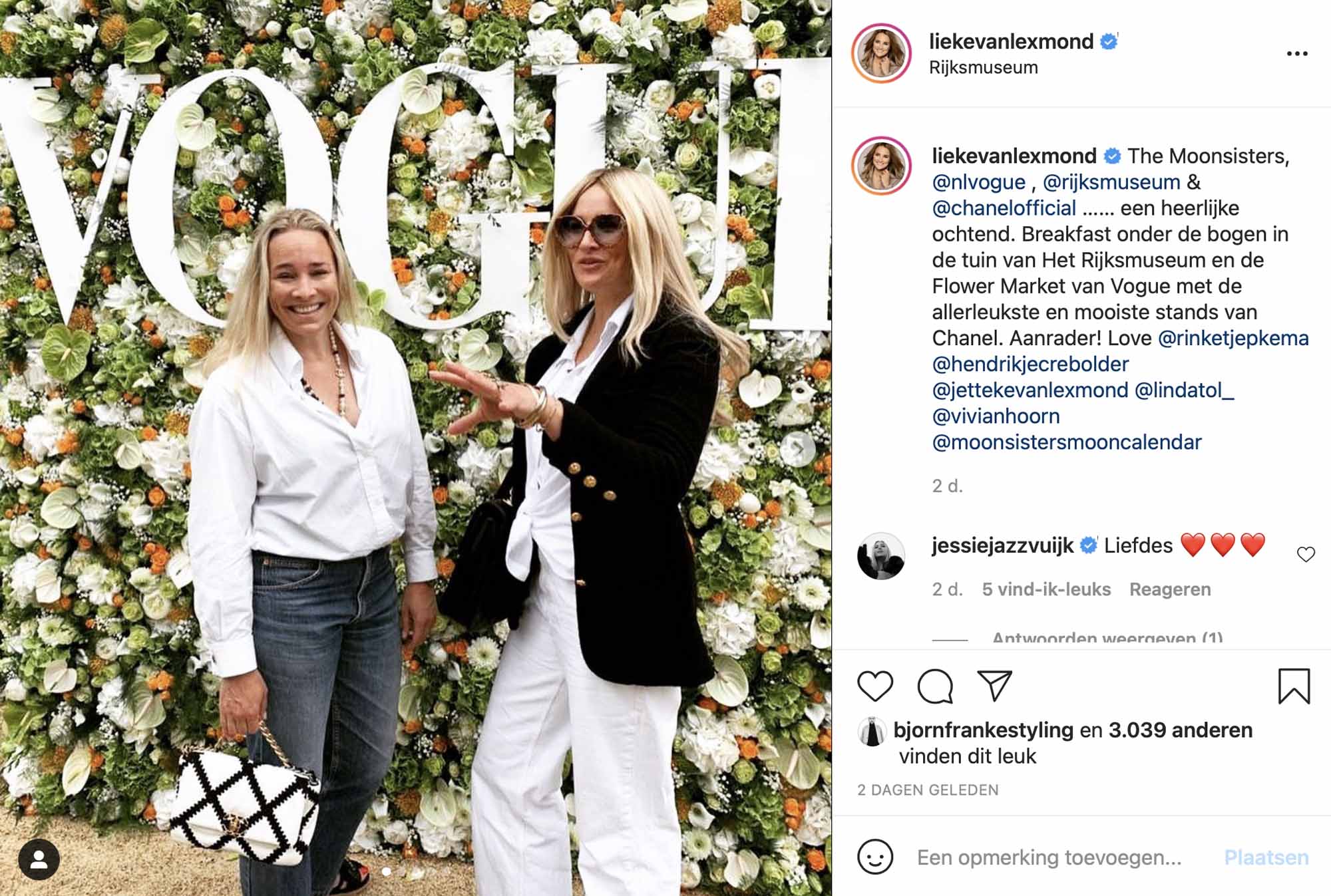Open comments via speech bubble icon
1331x896 pixels.
point(935,686)
